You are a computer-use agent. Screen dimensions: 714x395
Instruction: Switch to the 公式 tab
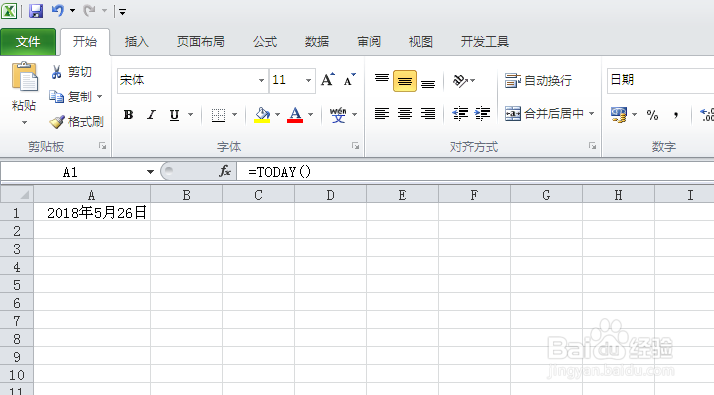(265, 42)
